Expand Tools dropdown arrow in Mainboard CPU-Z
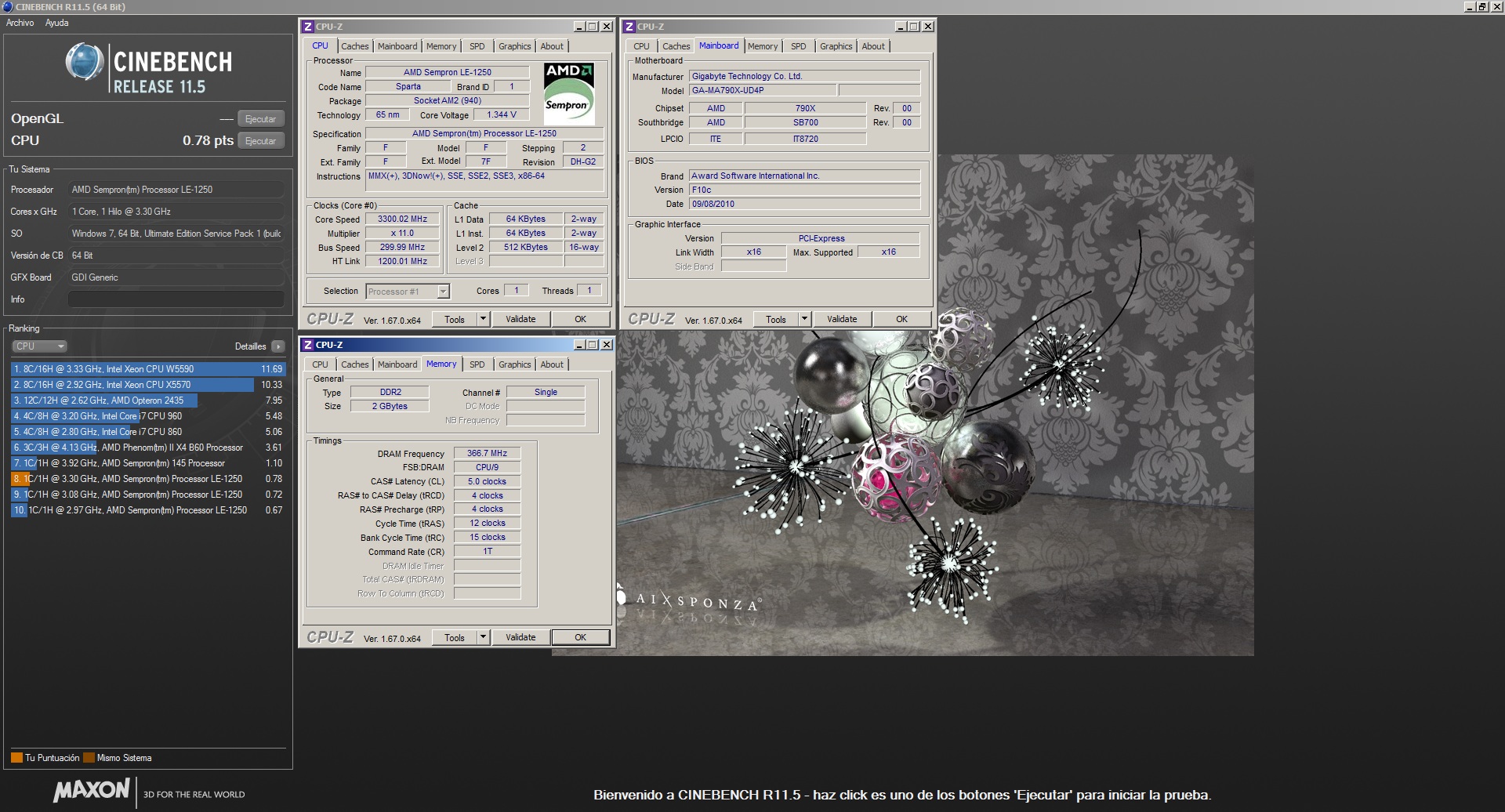Image resolution: width=1505 pixels, height=812 pixels. [804, 319]
